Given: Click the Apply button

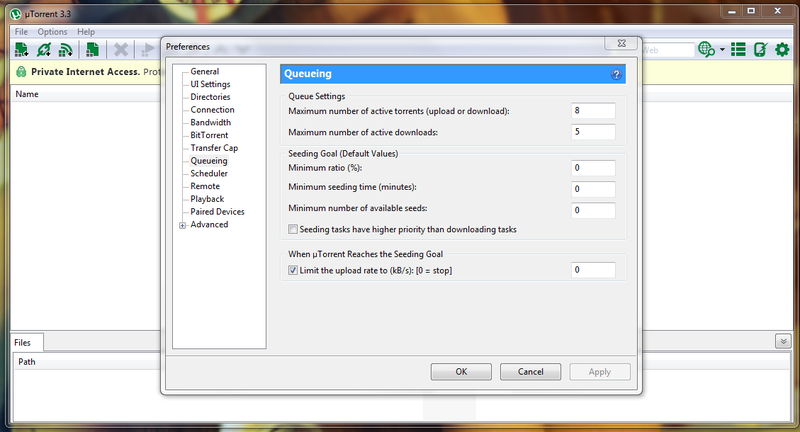Looking at the screenshot, I should [600, 372].
